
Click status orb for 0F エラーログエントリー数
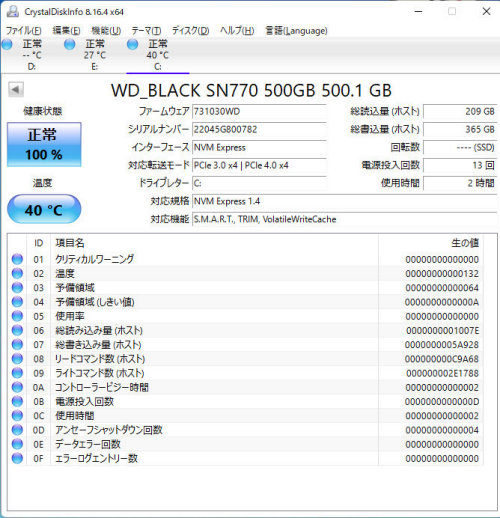(17, 458)
